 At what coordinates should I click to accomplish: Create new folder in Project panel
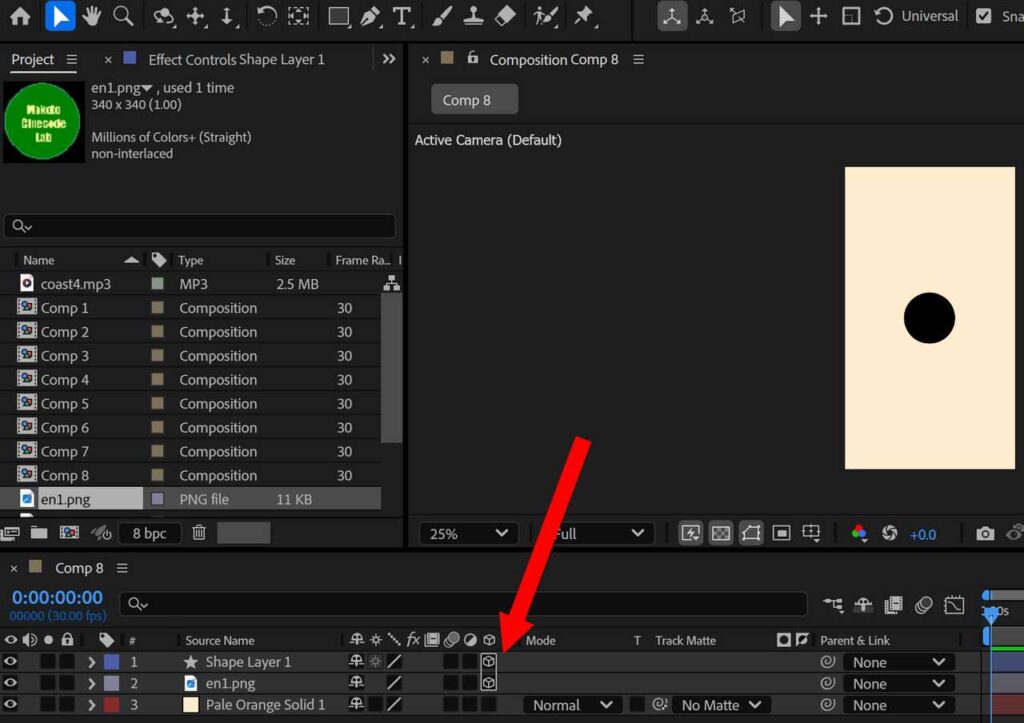[x=39, y=533]
